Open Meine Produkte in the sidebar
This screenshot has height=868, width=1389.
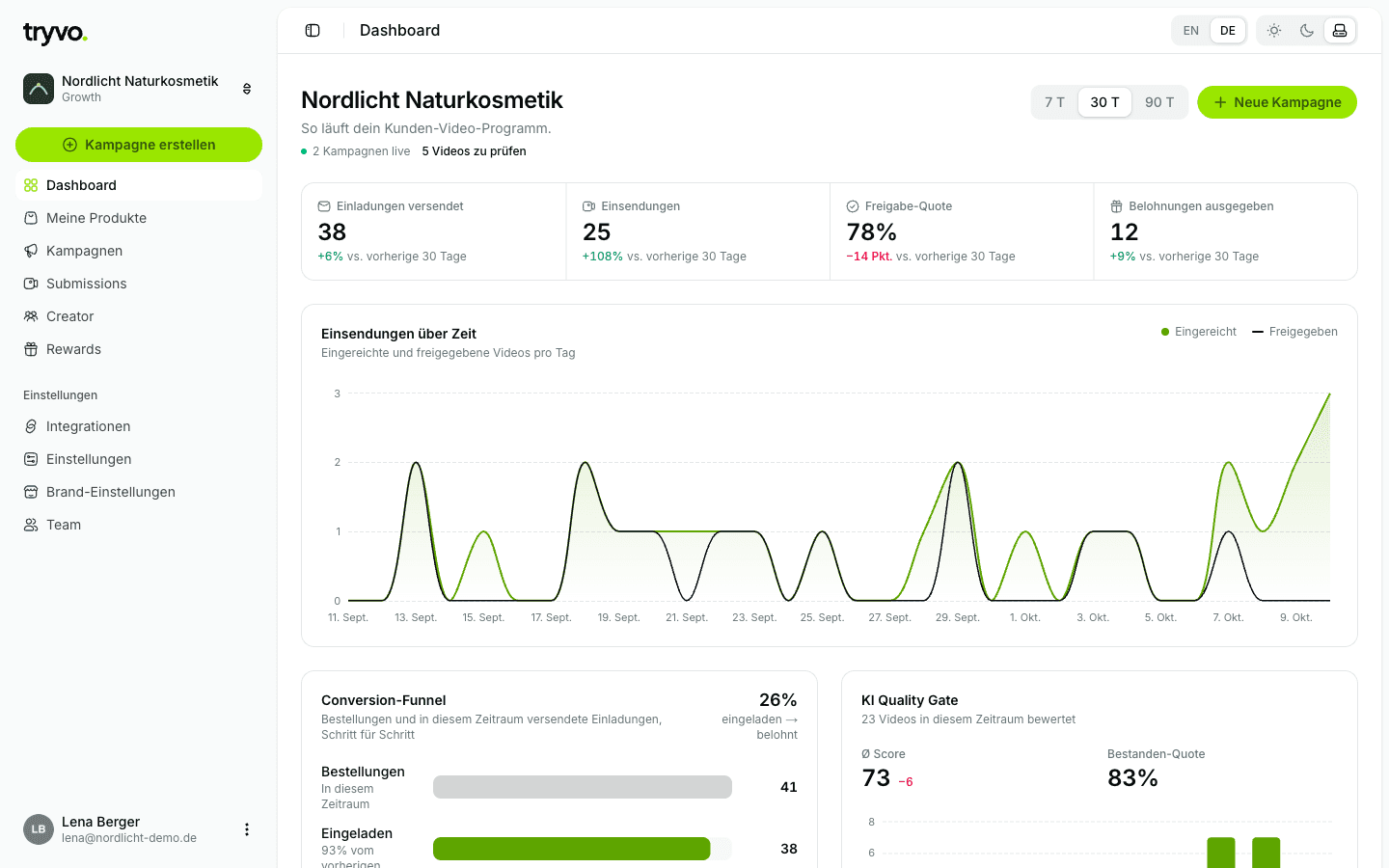(x=139, y=218)
